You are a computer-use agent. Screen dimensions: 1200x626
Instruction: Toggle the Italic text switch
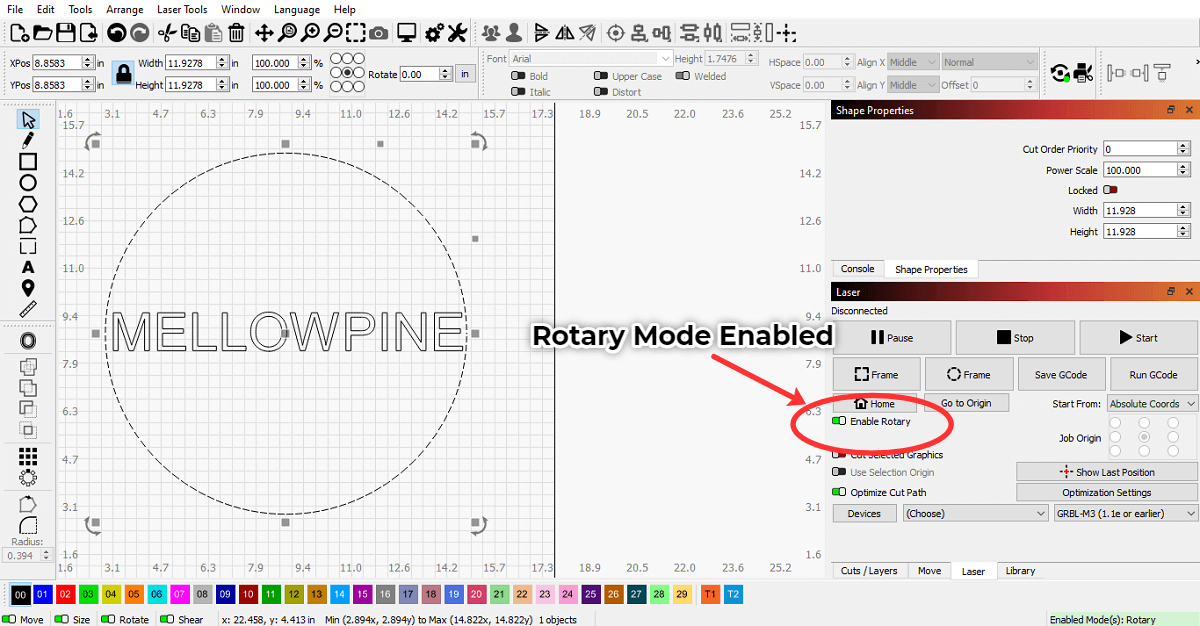(518, 92)
